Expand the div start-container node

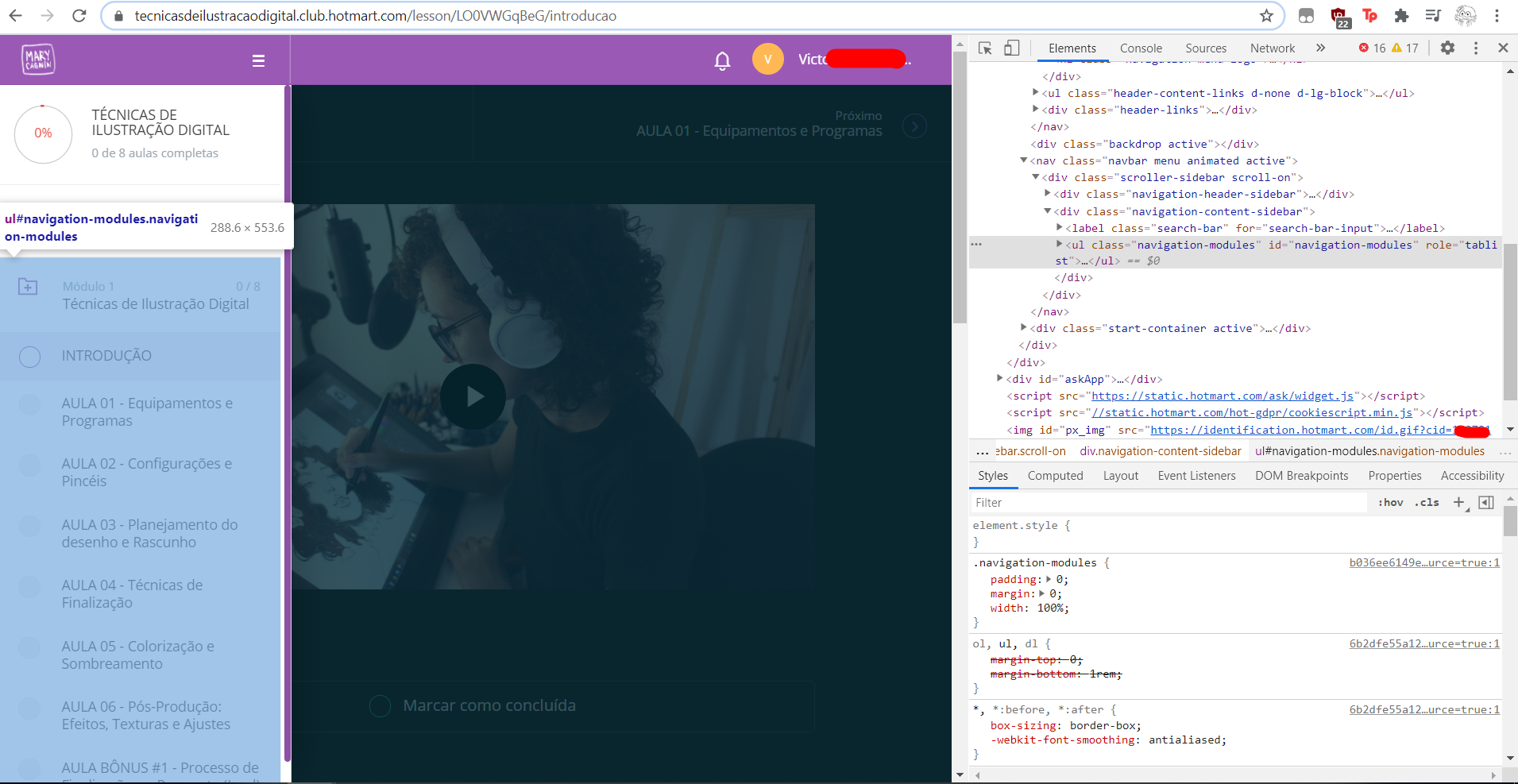pyautogui.click(x=1024, y=328)
